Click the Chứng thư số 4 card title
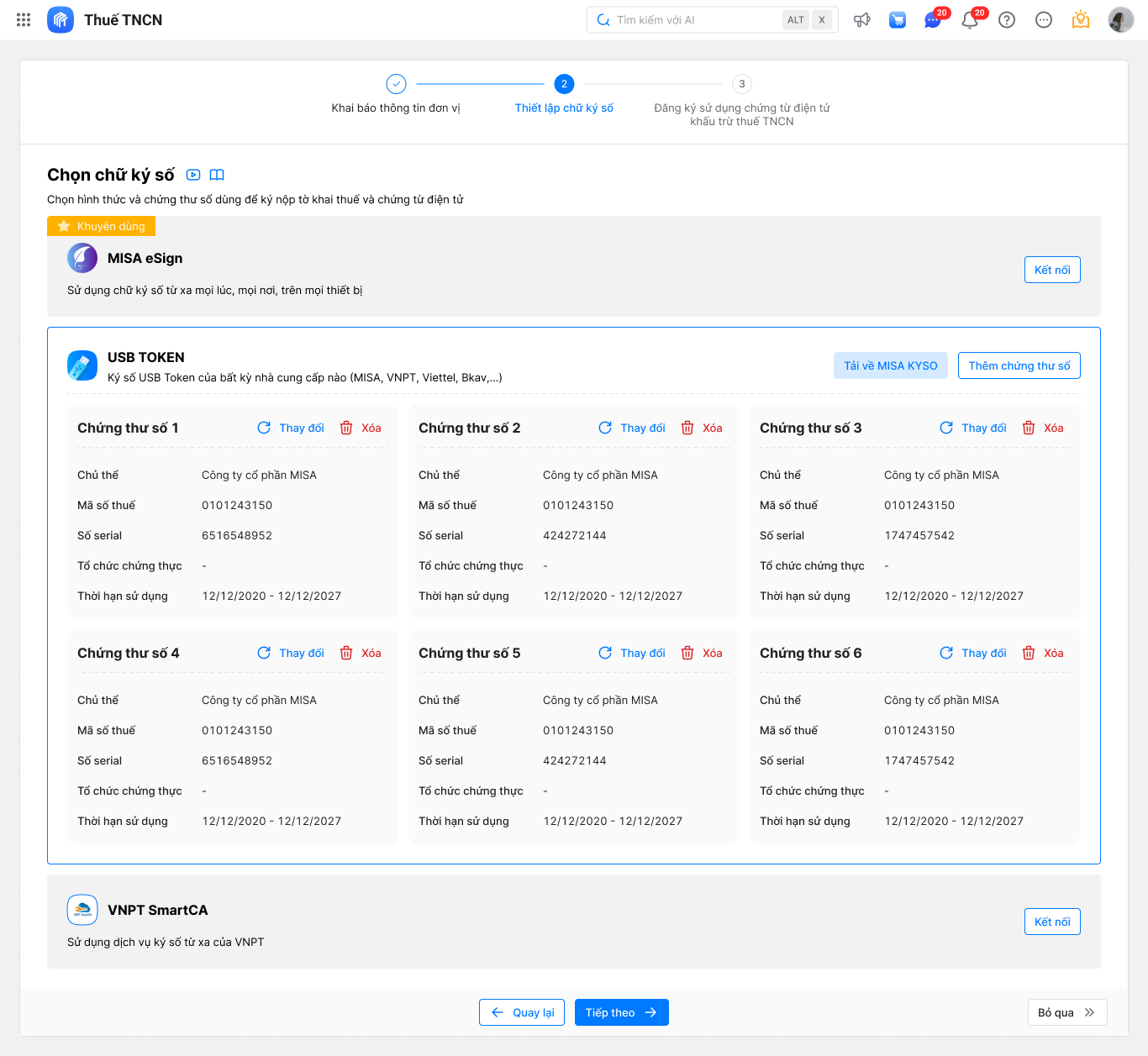This screenshot has height=1056, width=1148. click(129, 653)
